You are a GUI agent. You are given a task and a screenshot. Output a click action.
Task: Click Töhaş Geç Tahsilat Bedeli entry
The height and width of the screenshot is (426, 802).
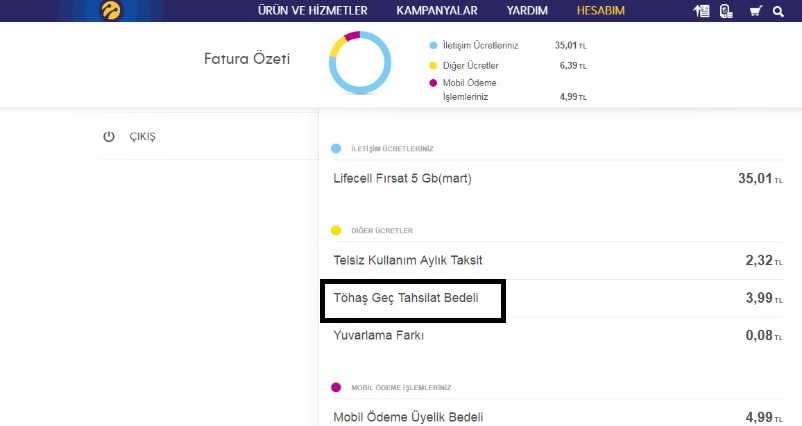(x=406, y=298)
